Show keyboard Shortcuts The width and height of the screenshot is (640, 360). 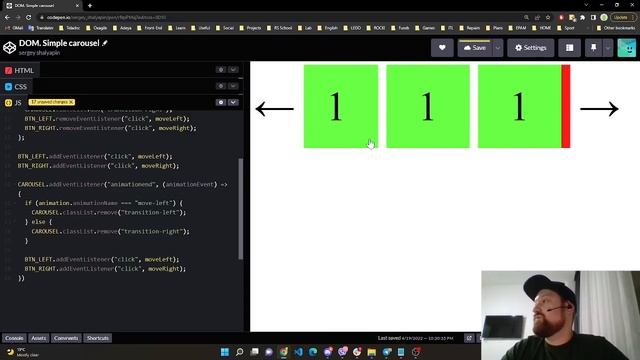[x=98, y=338]
